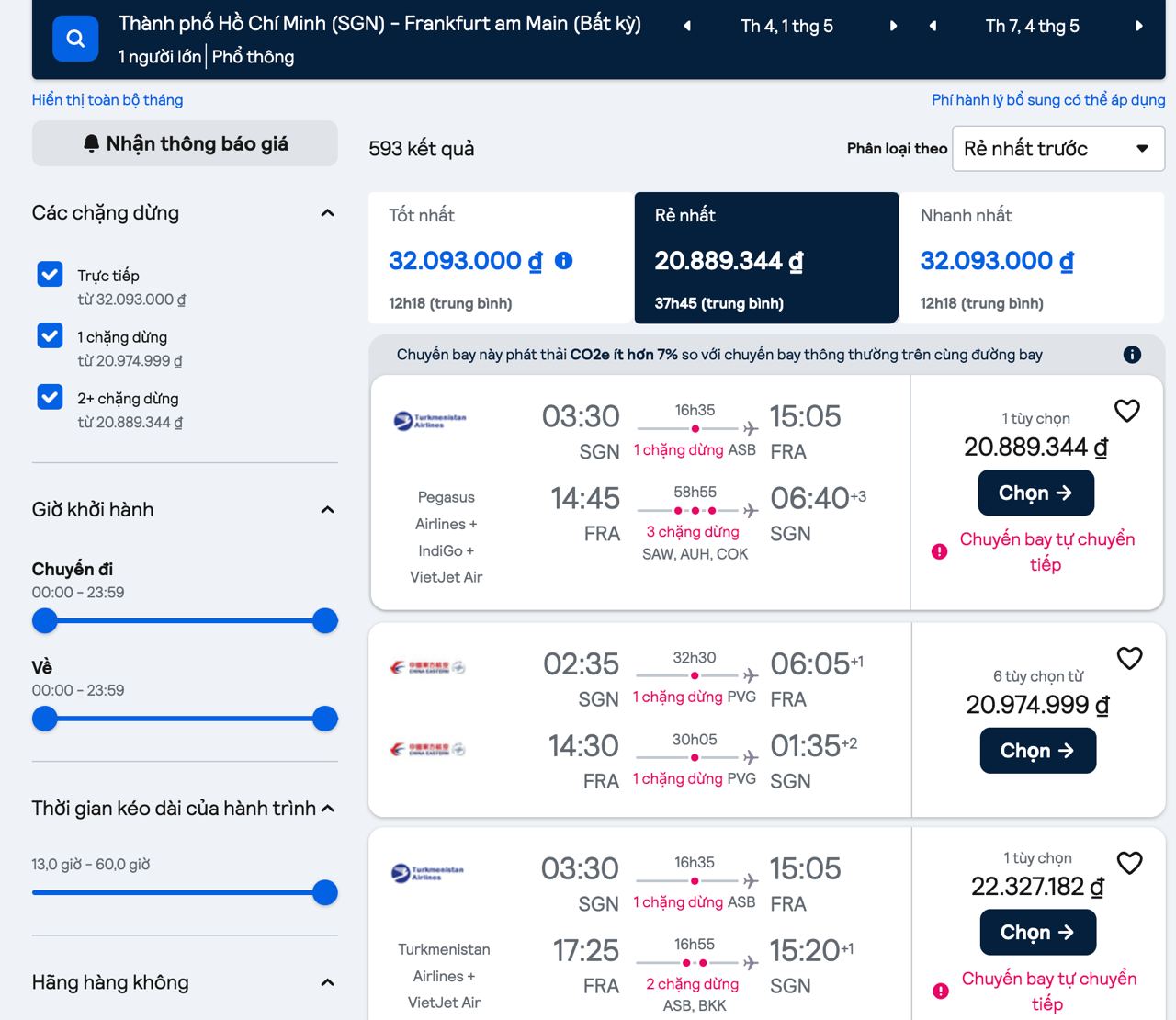Collapse the Các chặng dừng section
The width and height of the screenshot is (1176, 1020).
pos(327,213)
